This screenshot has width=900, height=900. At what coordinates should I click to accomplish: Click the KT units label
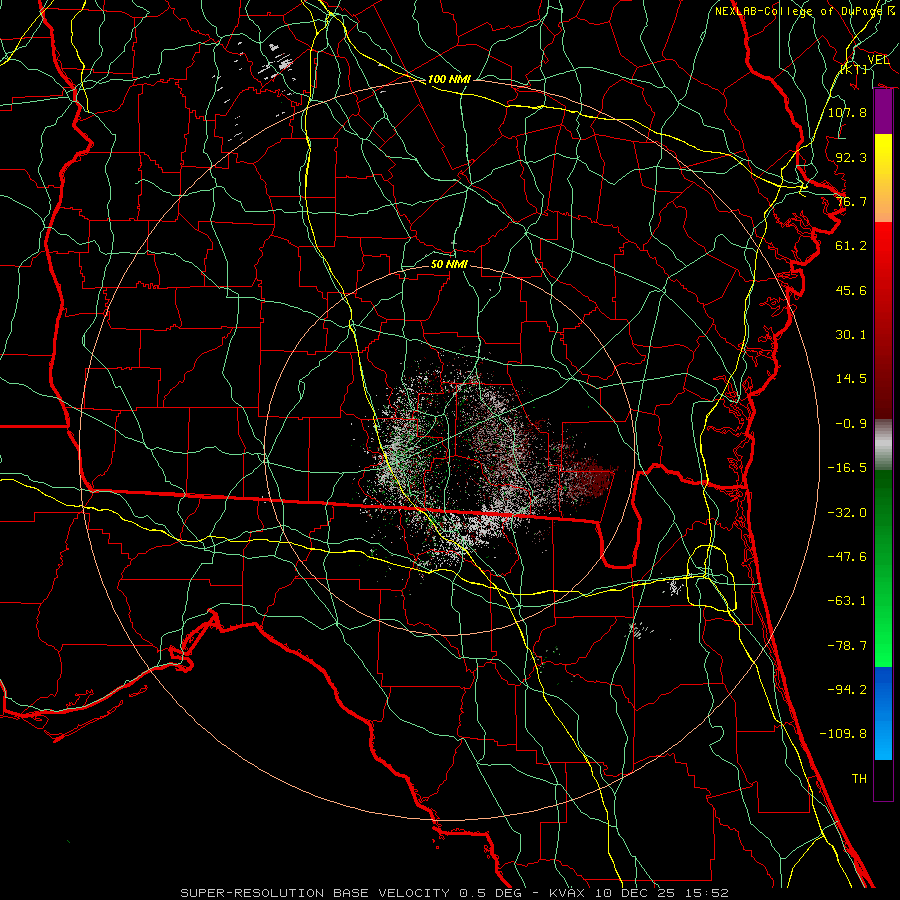[854, 69]
